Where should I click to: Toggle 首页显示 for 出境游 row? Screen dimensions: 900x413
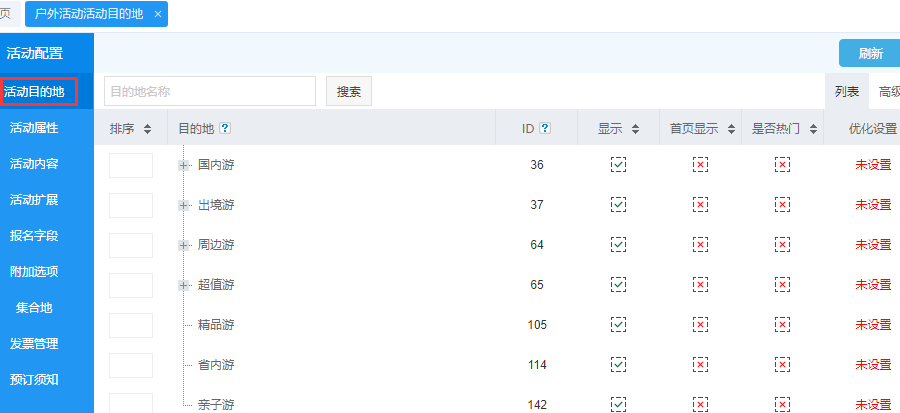700,205
